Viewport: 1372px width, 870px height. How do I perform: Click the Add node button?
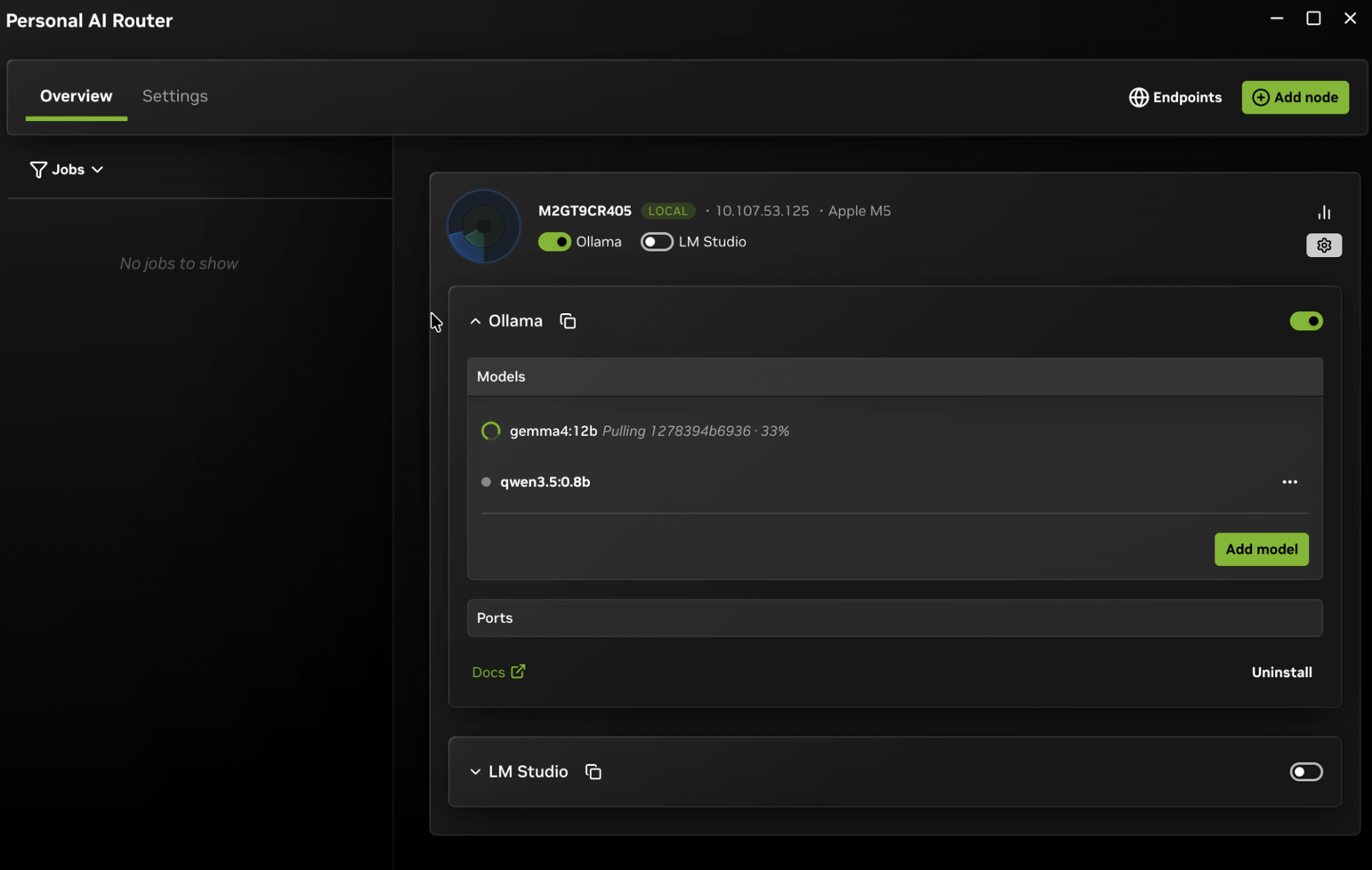(x=1295, y=98)
